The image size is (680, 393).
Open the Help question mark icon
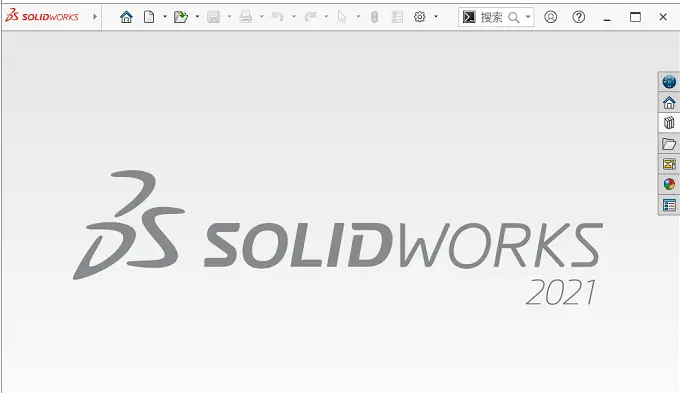[579, 17]
